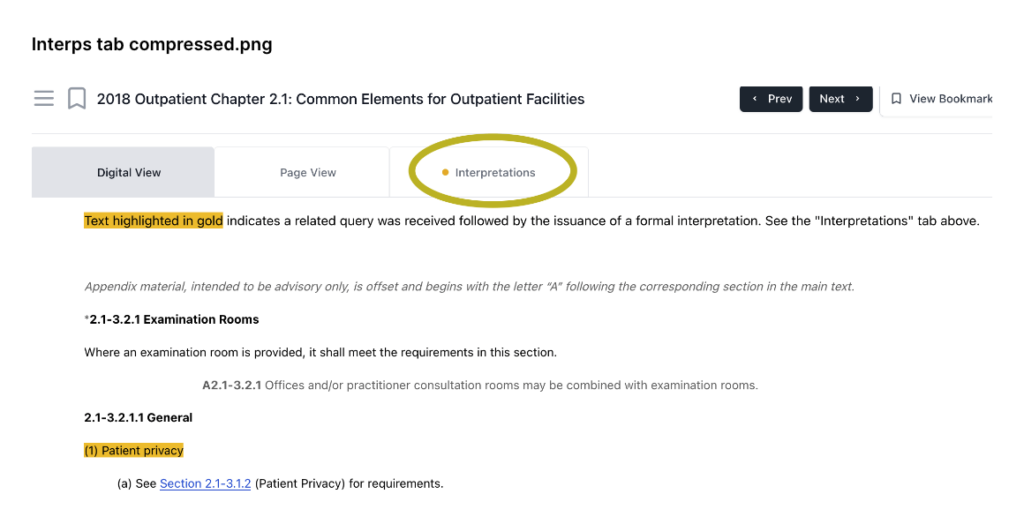Click the highlighted (1) Patient privacy text
Viewport: 1024px width, 524px height.
[x=134, y=451]
